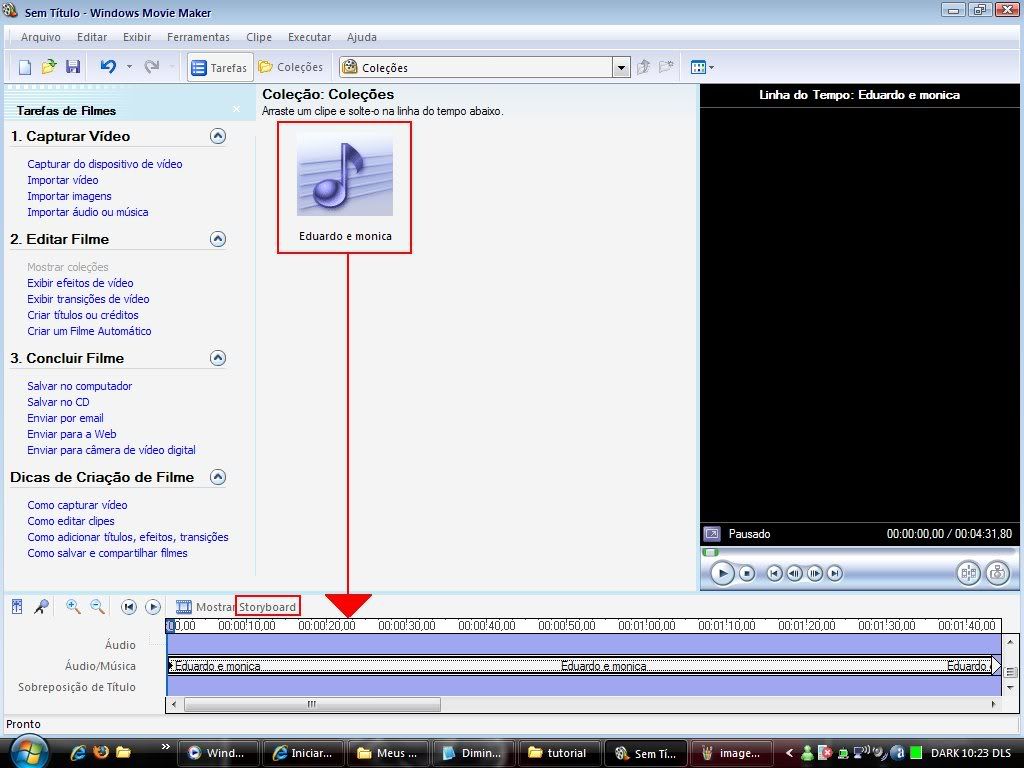This screenshot has width=1024, height=768.
Task: Collapse the Capturar Vídeo section
Action: point(218,136)
